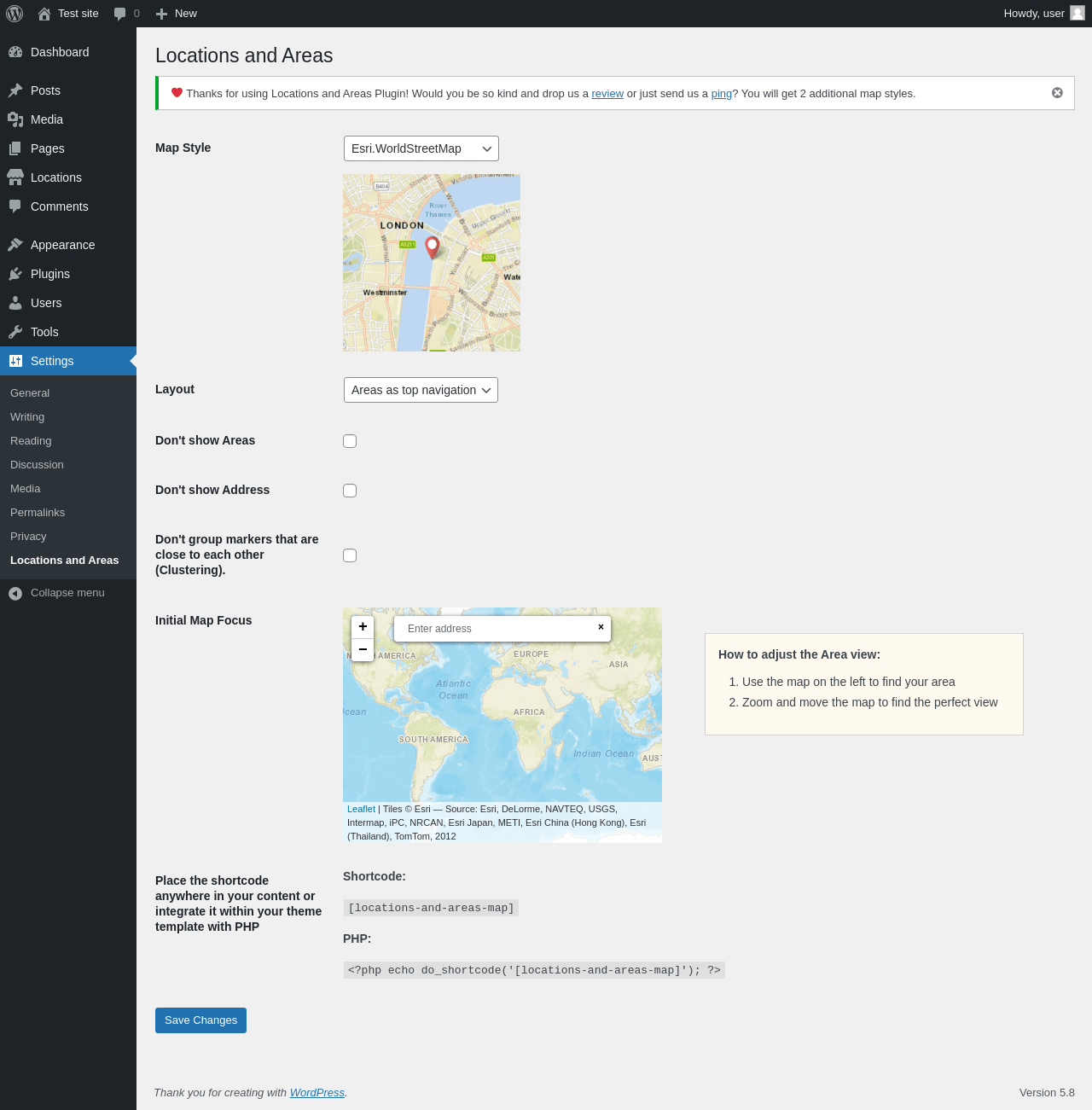
Task: Select the PHP do_shortcode snippet
Action: coord(534,970)
